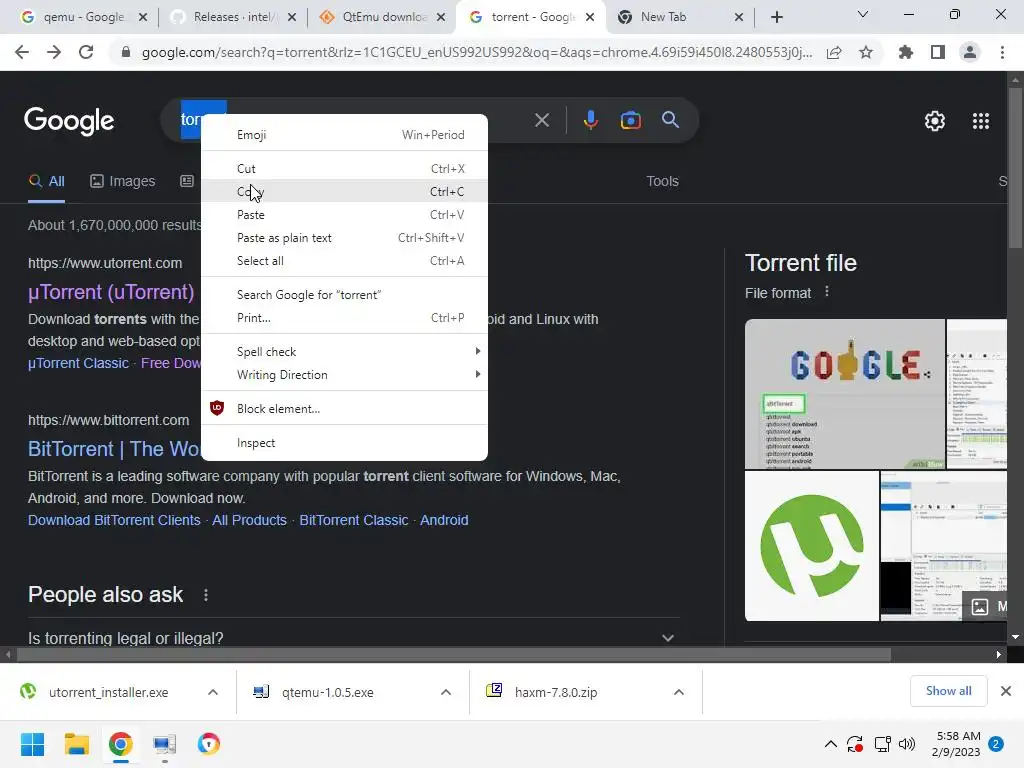Share this page icon in address bar
1024x768 pixels.
click(834, 52)
